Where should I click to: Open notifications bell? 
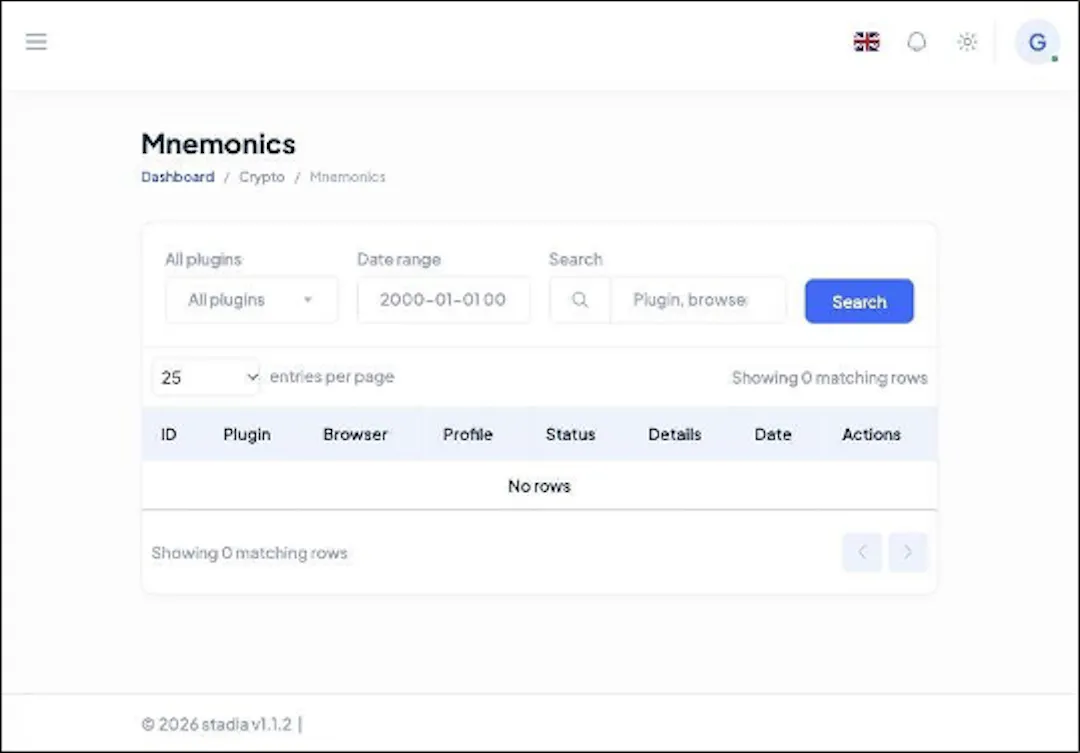[917, 42]
